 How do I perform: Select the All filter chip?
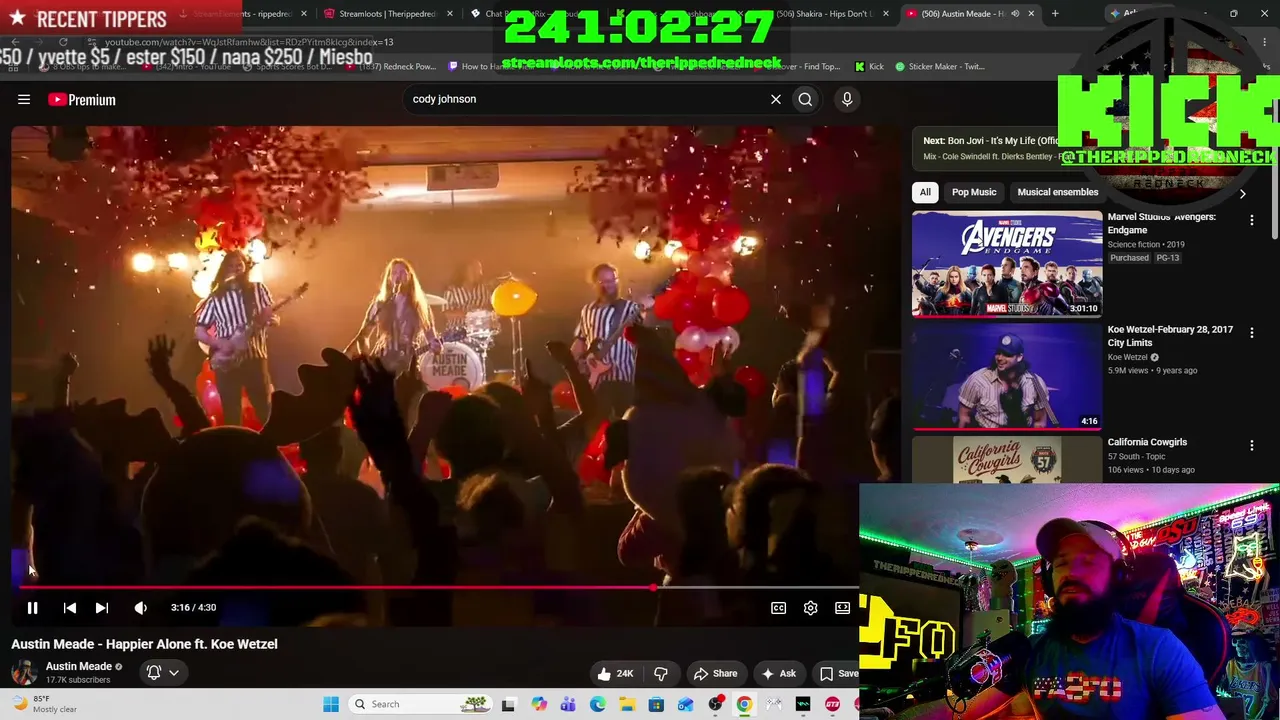[925, 192]
